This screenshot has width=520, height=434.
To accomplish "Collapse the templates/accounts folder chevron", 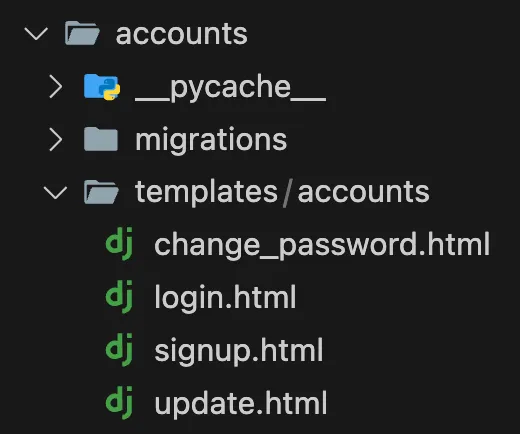I will pyautogui.click(x=55, y=193).
